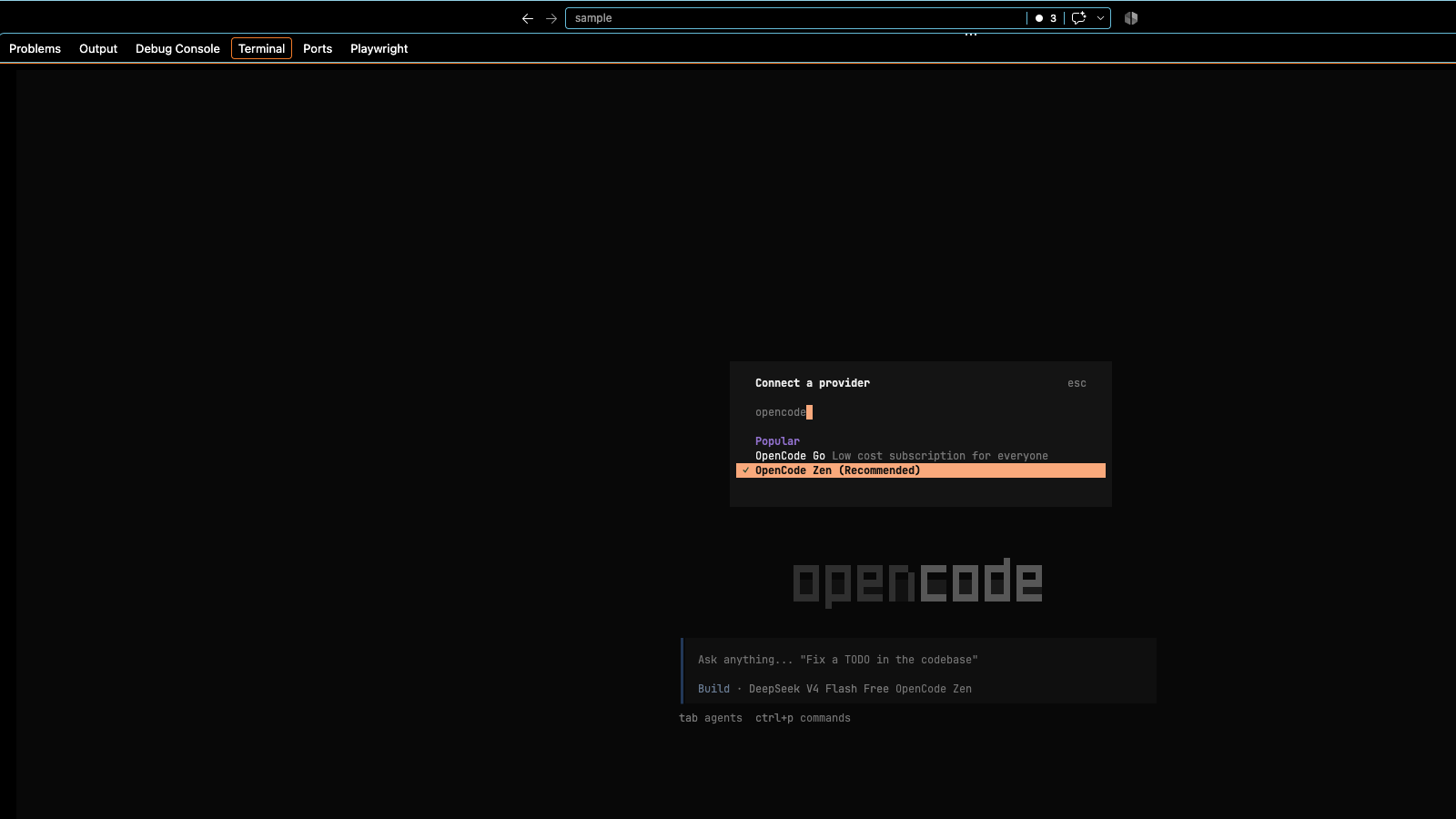Click the 'ctrl+p commands' hint
The width and height of the screenshot is (1456, 819).
tap(803, 718)
